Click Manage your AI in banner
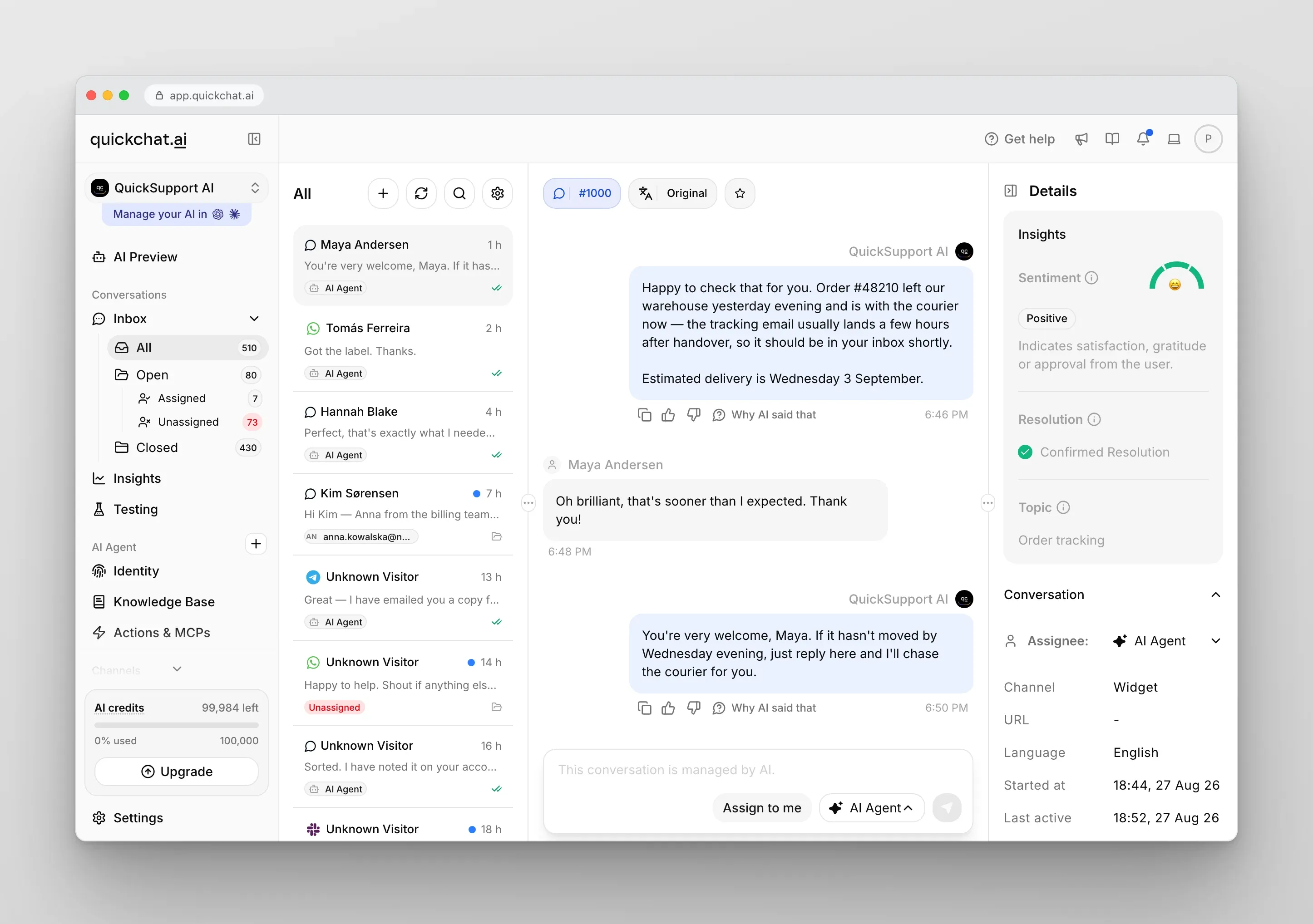This screenshot has width=1313, height=924. [x=176, y=214]
